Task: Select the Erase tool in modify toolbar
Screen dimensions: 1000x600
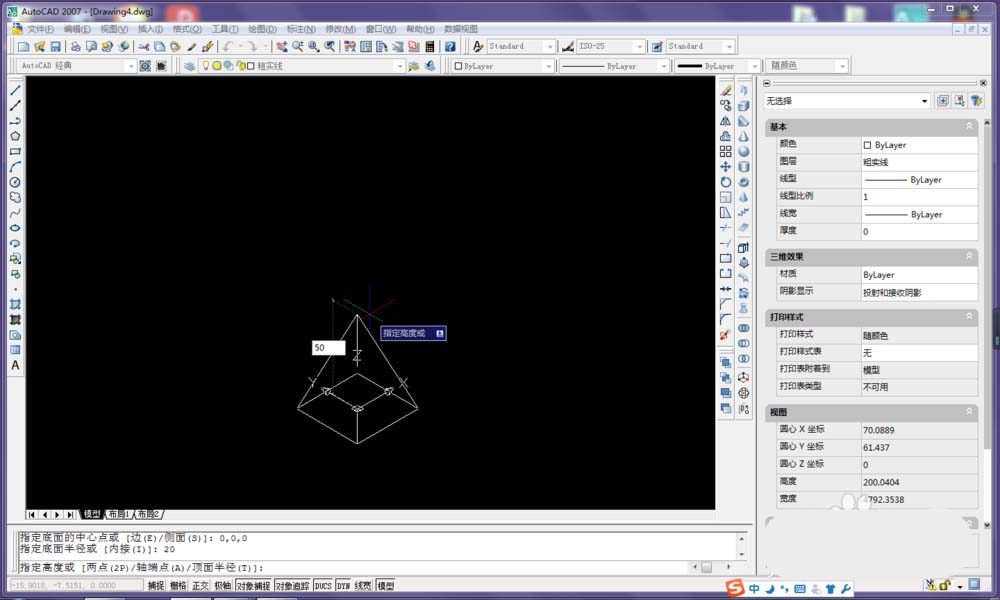Action: coord(727,90)
